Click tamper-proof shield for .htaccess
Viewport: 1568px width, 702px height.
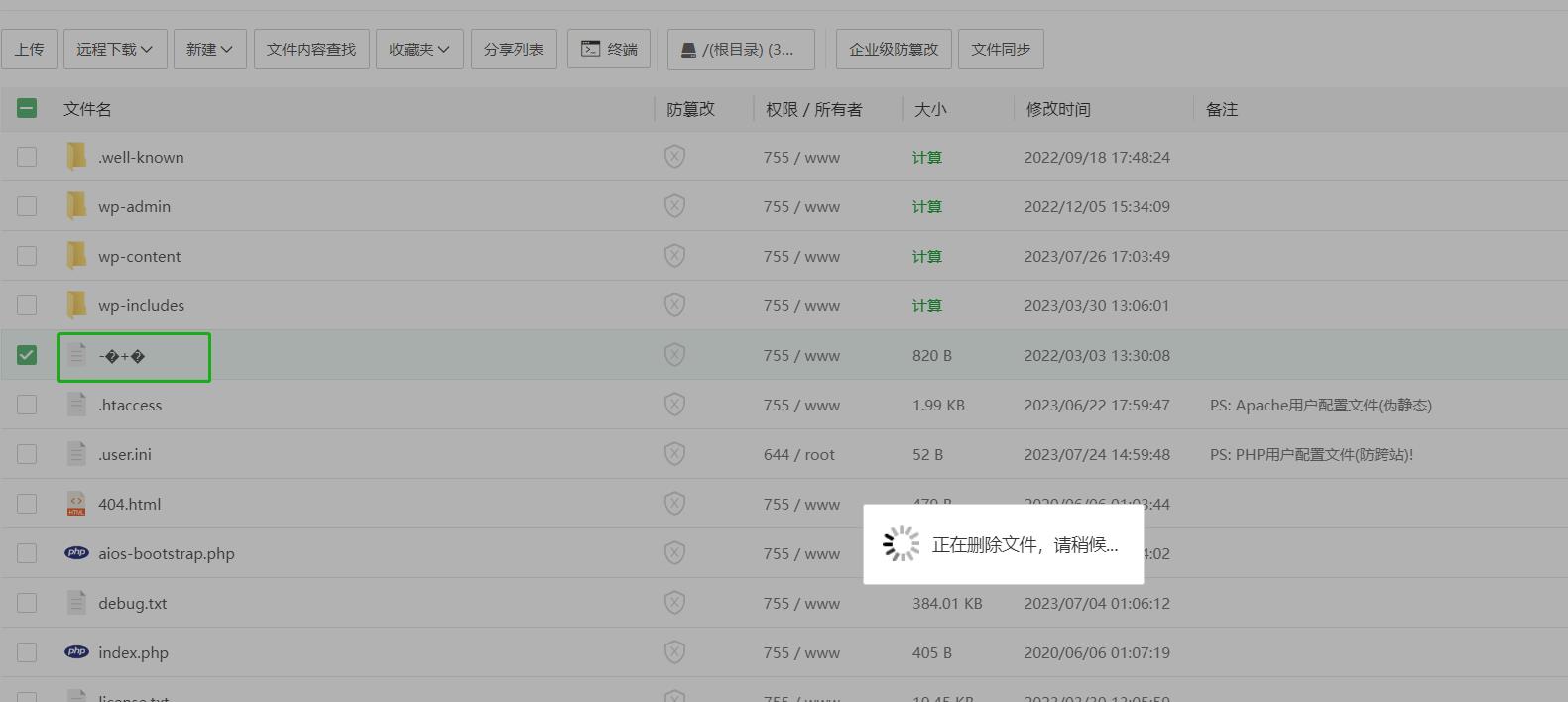coord(674,405)
